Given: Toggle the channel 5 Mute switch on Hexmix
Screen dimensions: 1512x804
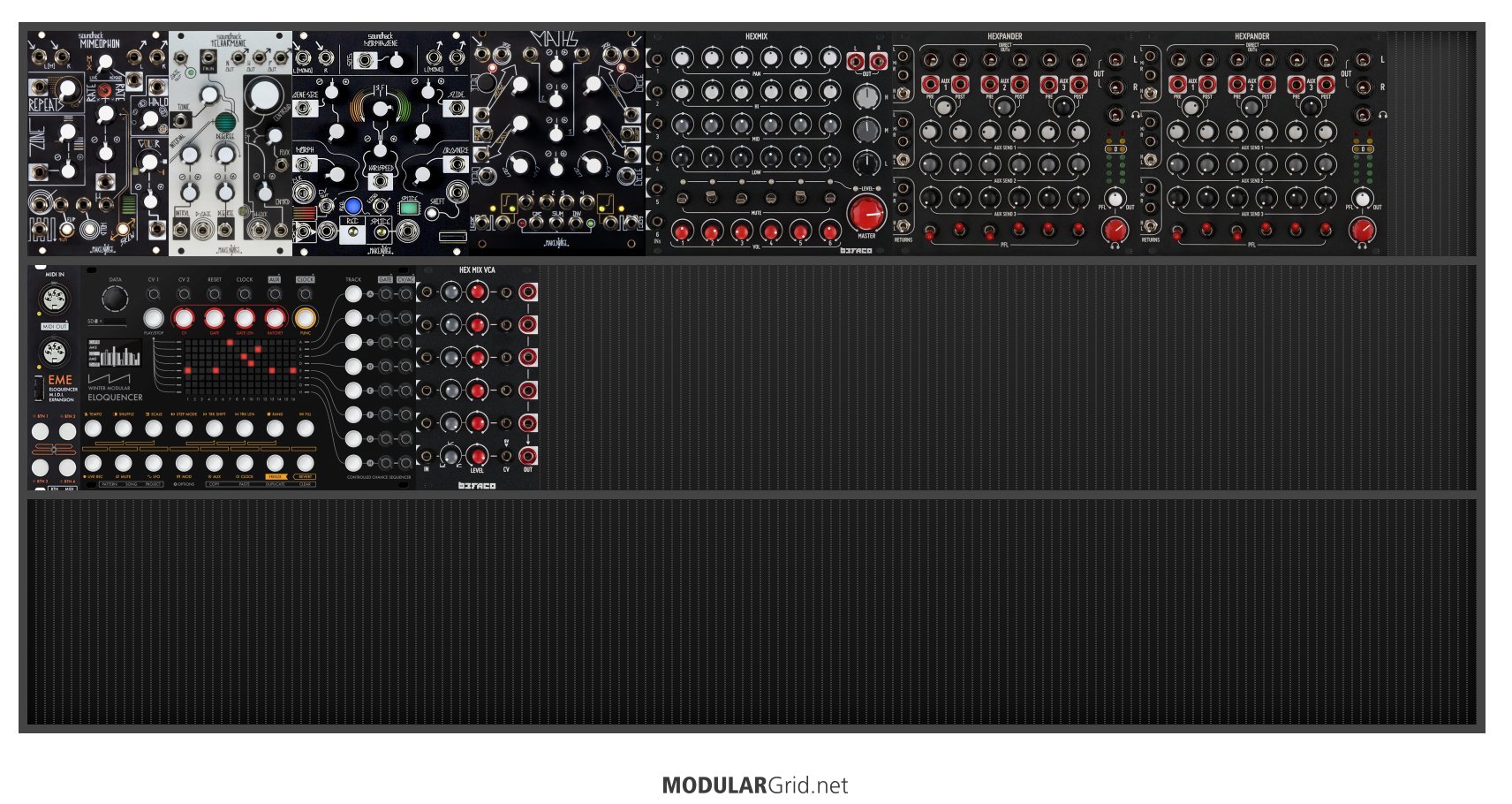Looking at the screenshot, I should point(800,196).
